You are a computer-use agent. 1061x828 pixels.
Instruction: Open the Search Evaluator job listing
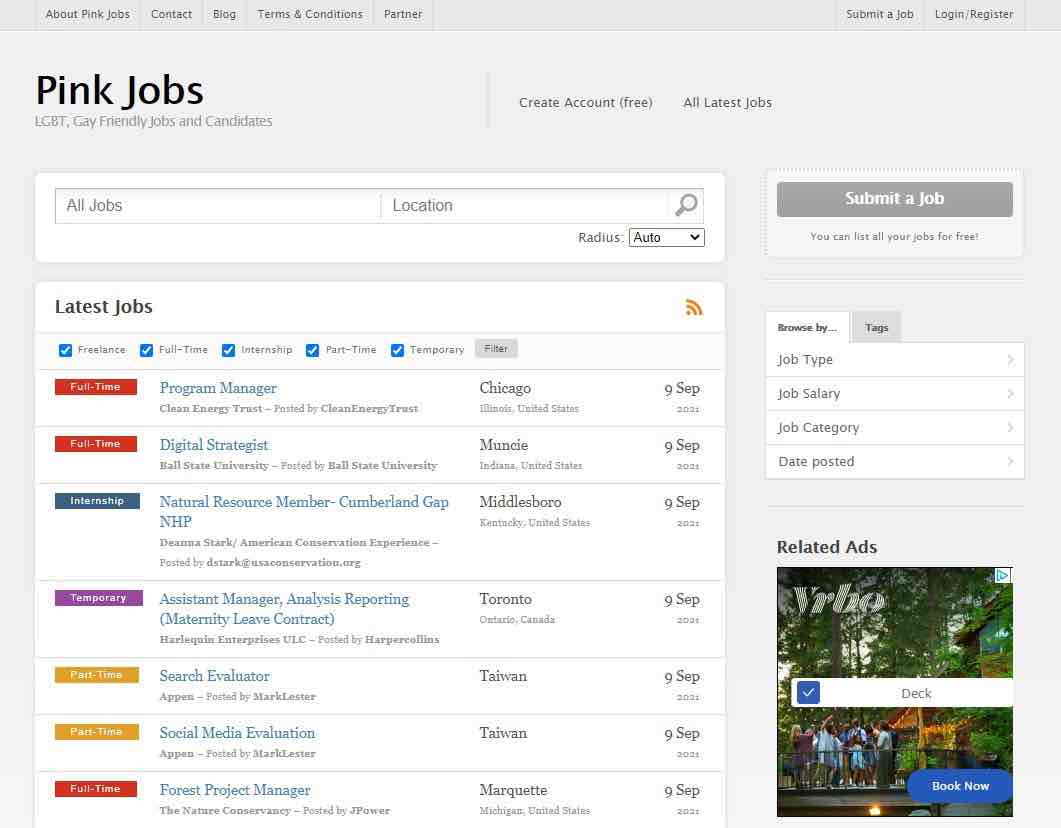click(x=215, y=676)
